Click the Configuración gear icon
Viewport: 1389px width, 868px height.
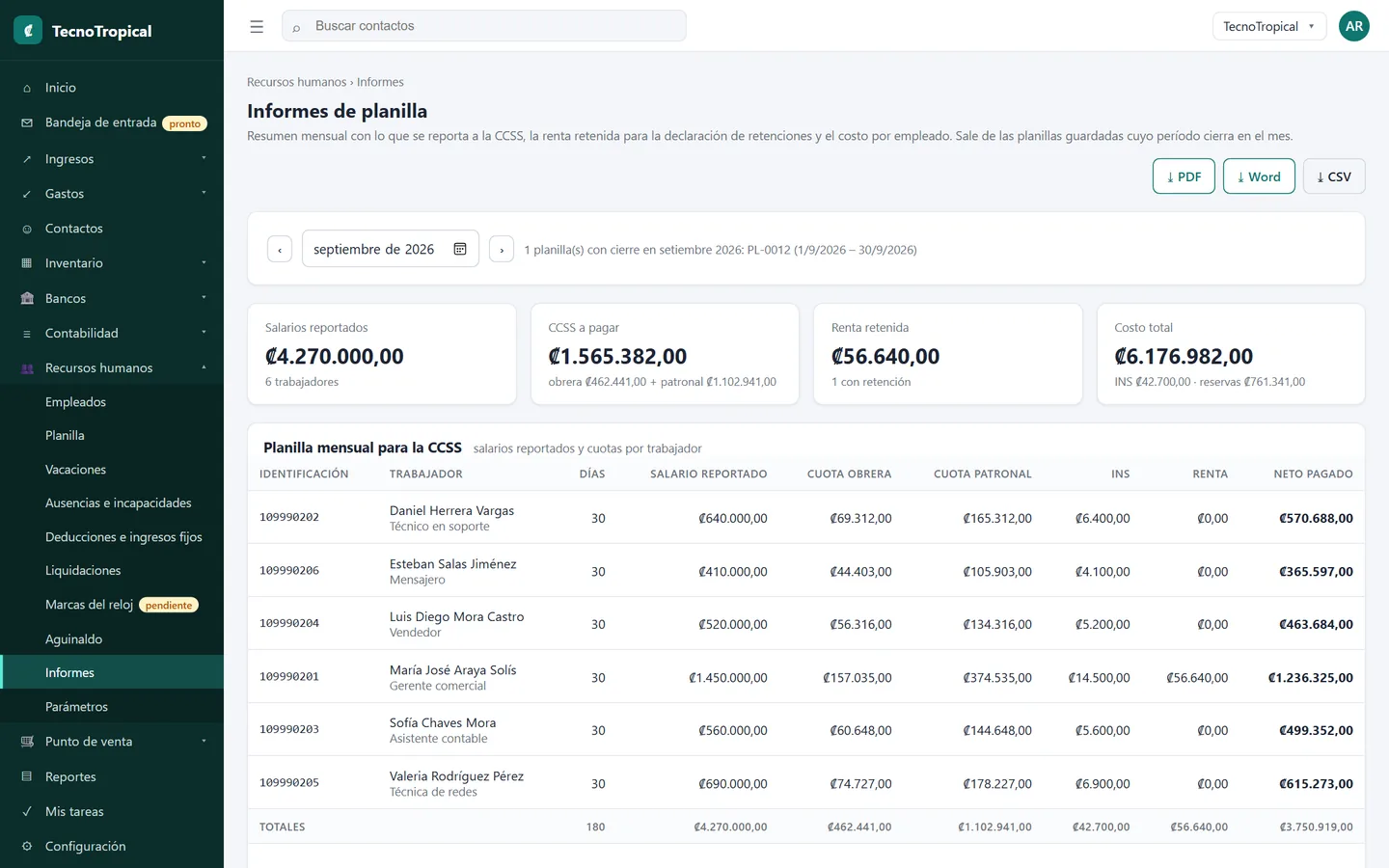coord(27,846)
